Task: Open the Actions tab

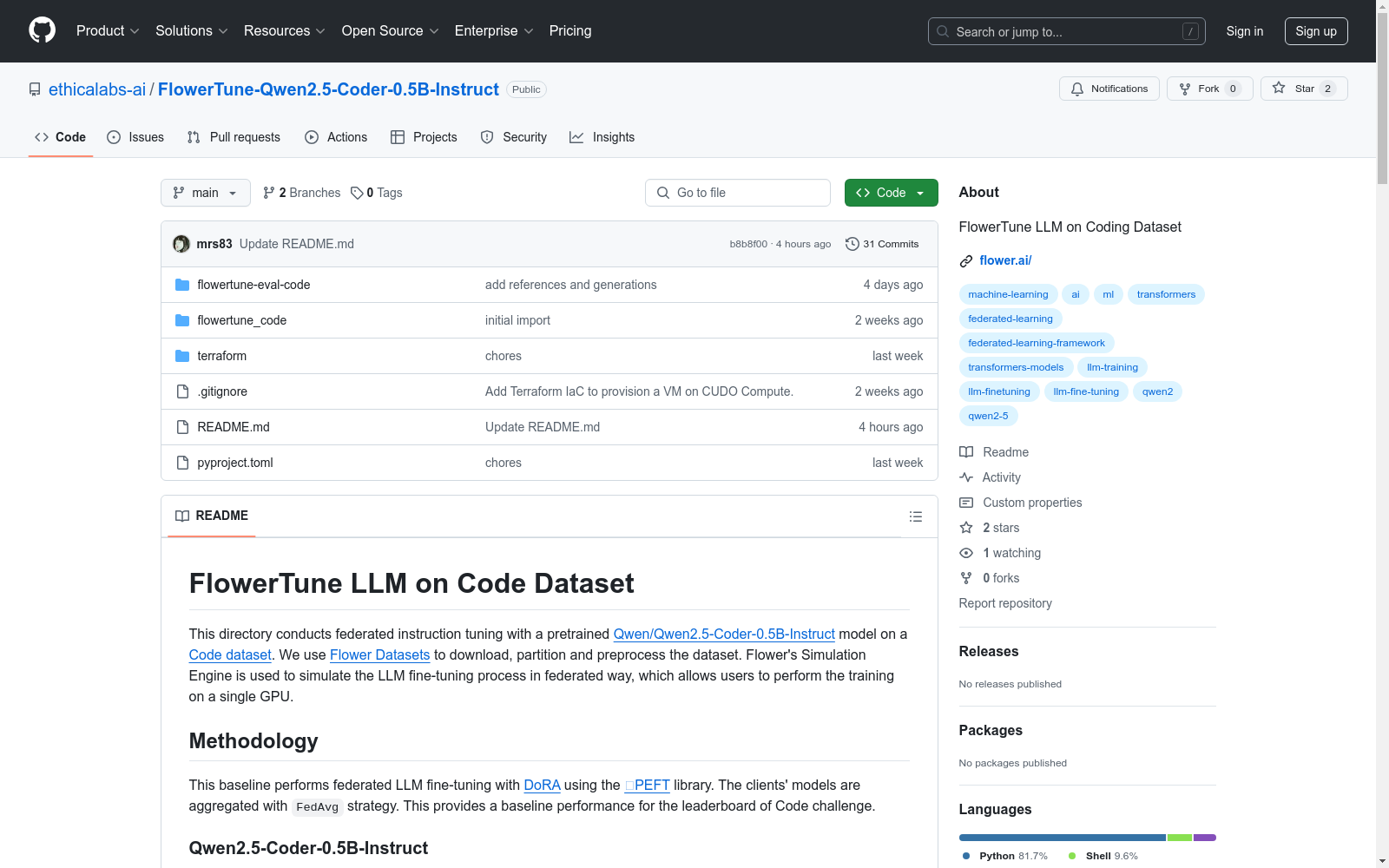Action: [336, 137]
